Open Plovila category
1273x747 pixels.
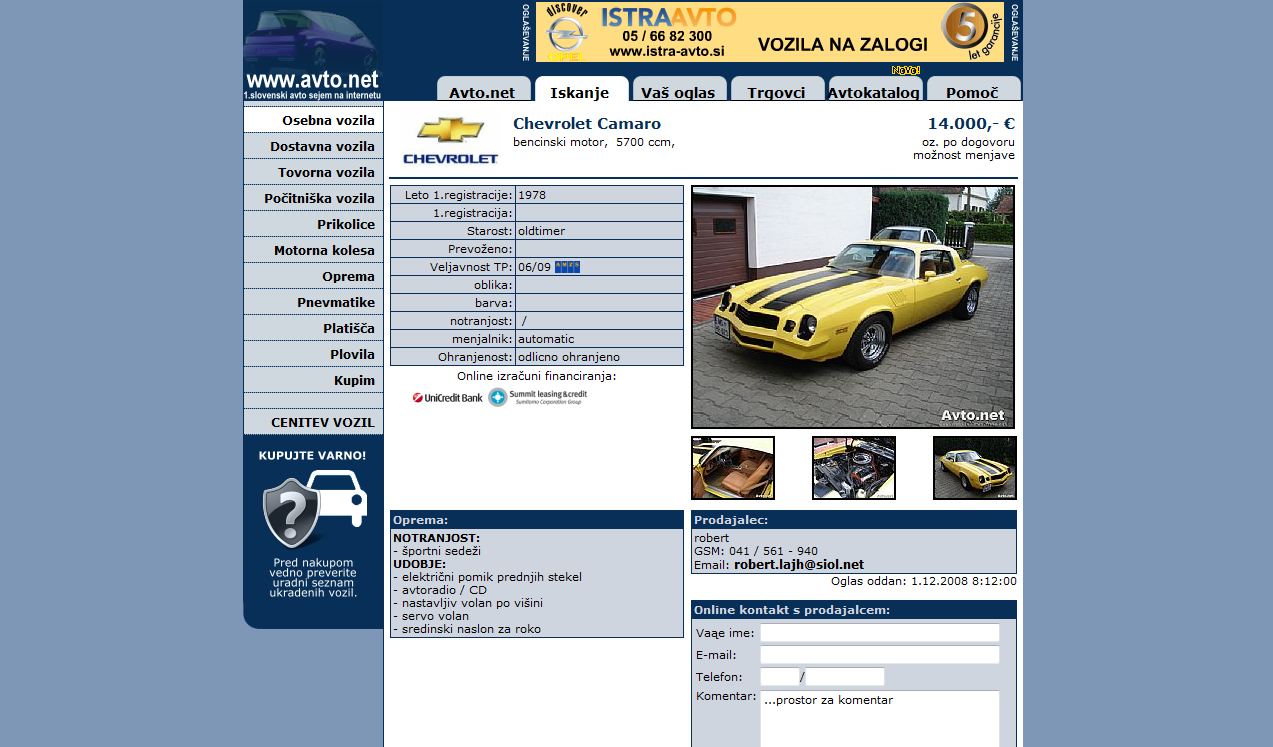tap(313, 354)
